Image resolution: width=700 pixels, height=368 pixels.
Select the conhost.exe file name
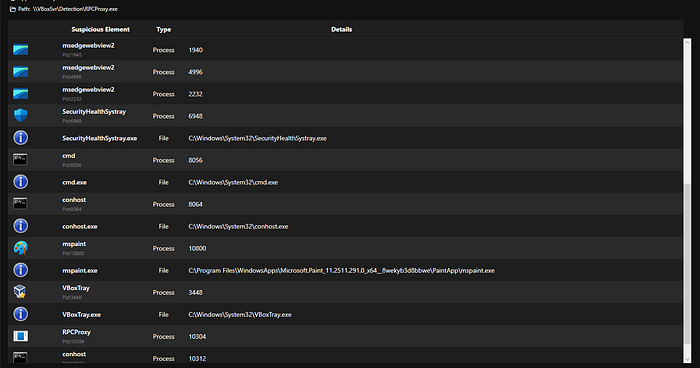80,226
